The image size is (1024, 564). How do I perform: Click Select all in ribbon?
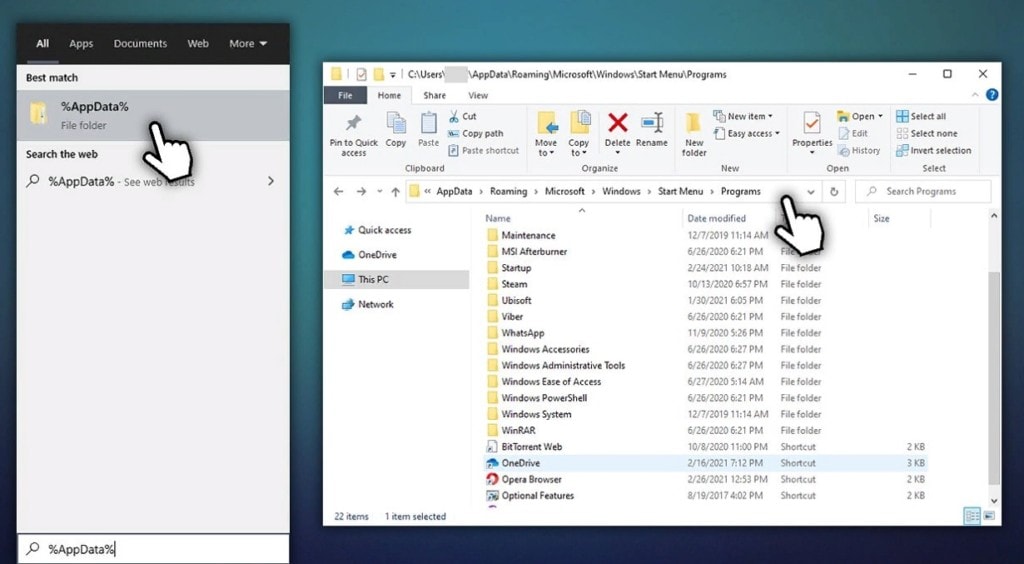[921, 116]
